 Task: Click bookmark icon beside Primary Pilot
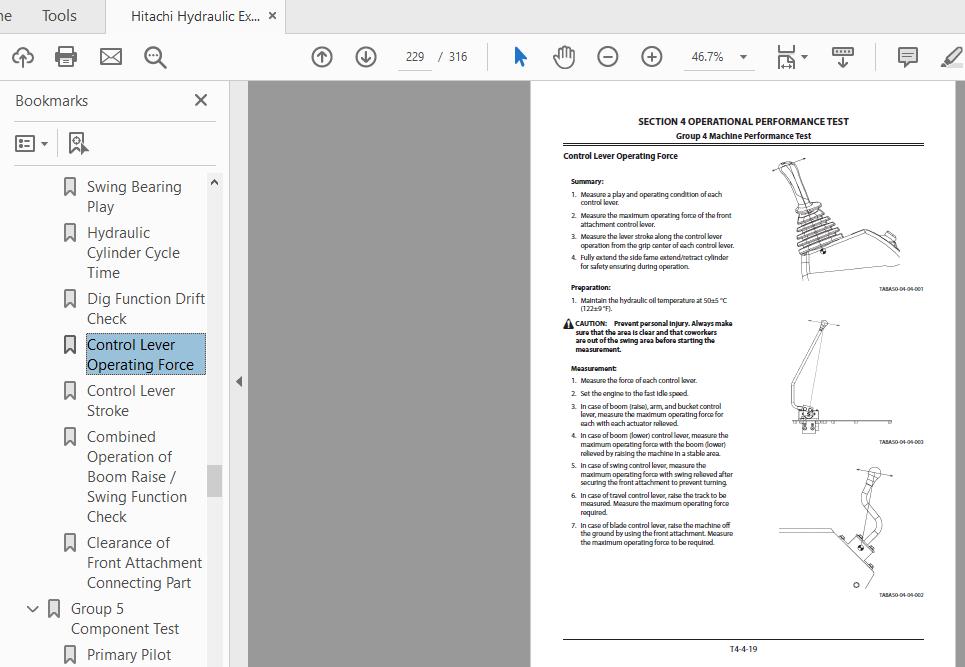pyautogui.click(x=70, y=654)
